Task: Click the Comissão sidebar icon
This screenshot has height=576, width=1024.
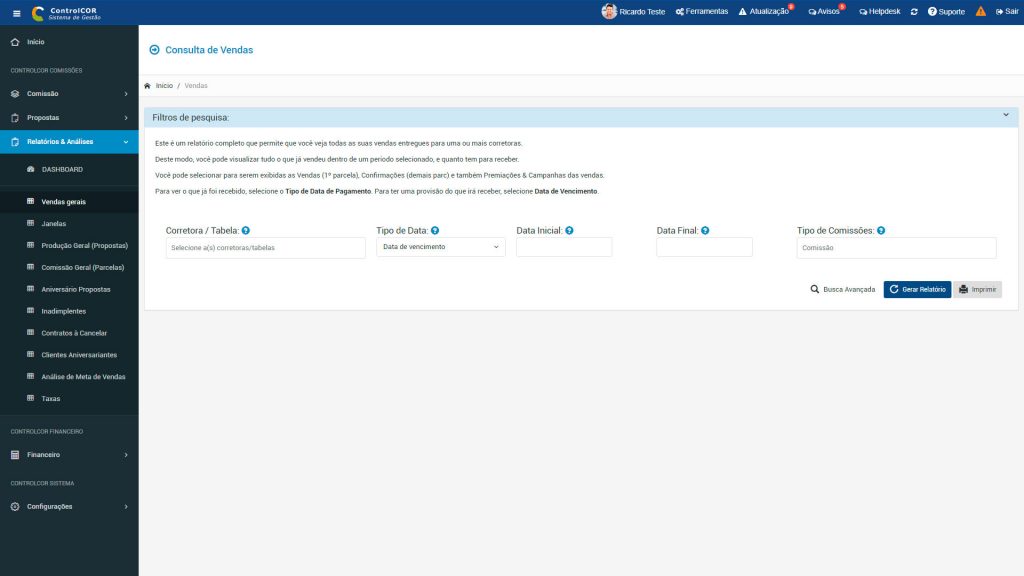Action: click(15, 94)
